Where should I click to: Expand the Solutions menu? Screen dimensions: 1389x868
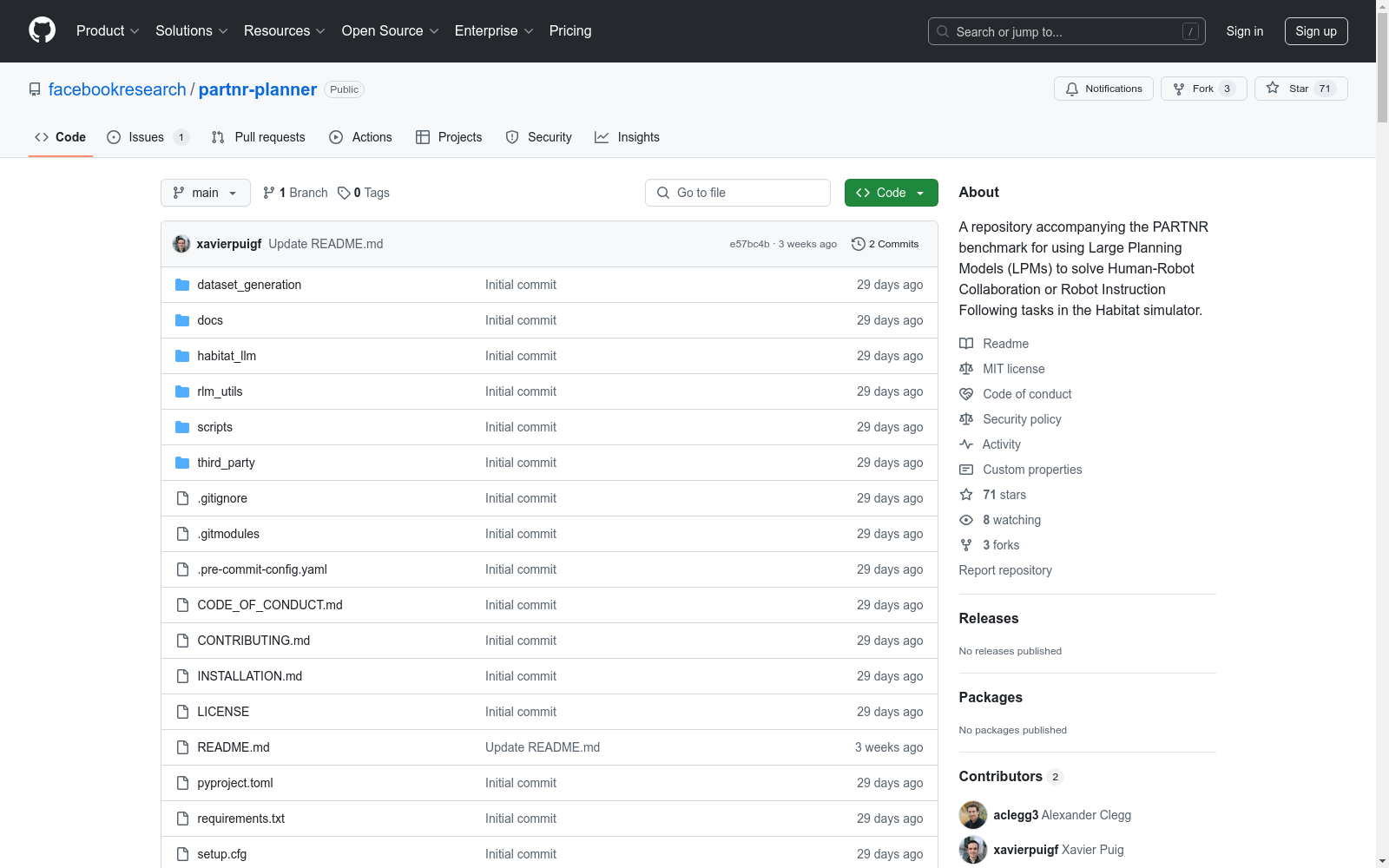tap(192, 31)
